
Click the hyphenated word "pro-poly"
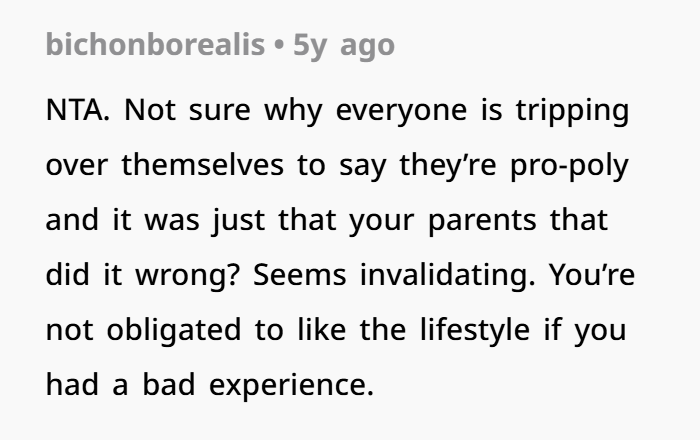570,166
